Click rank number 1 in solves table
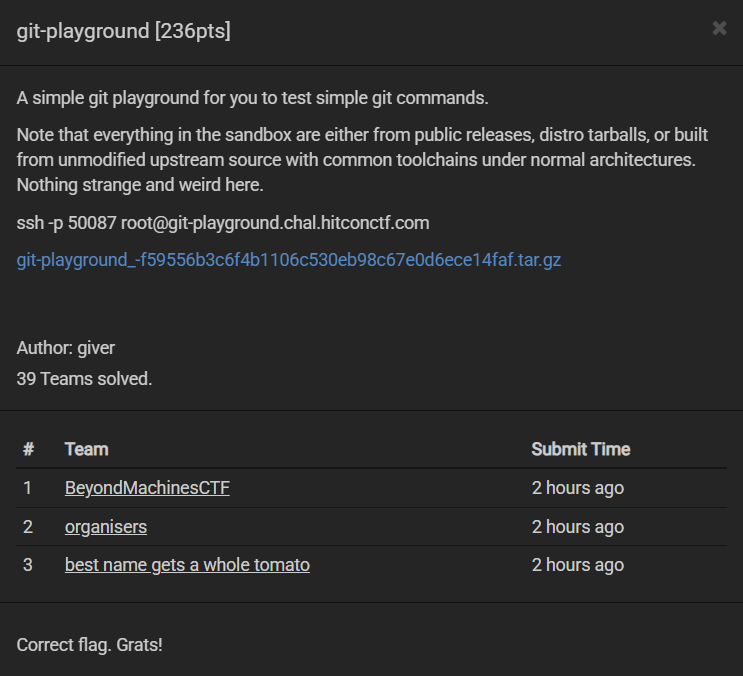This screenshot has height=676, width=743. tap(28, 488)
